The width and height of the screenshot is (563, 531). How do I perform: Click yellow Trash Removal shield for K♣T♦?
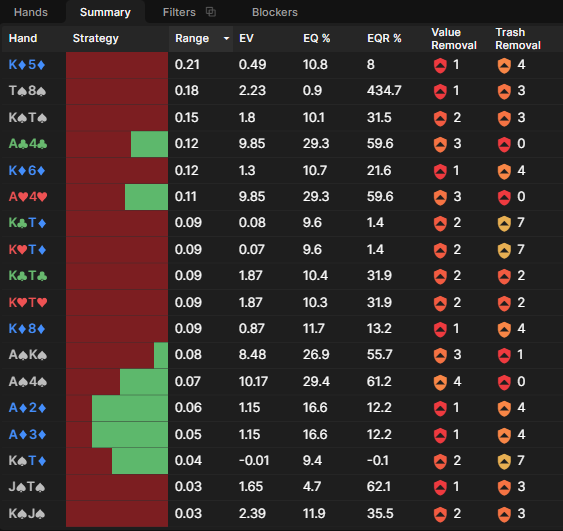(x=504, y=223)
